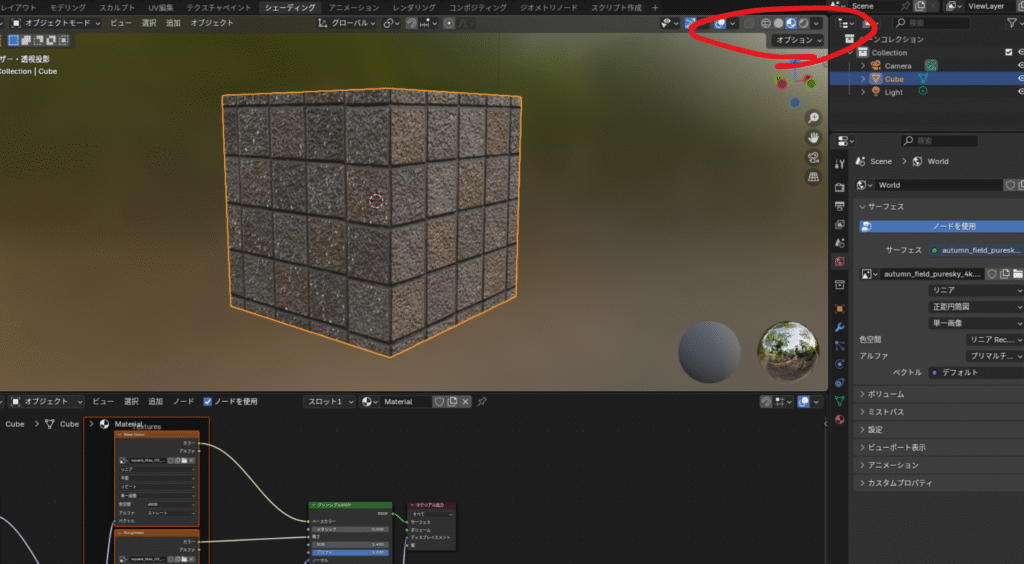This screenshot has height=564, width=1024.
Task: Expand the Light item in outliner
Action: point(863,92)
